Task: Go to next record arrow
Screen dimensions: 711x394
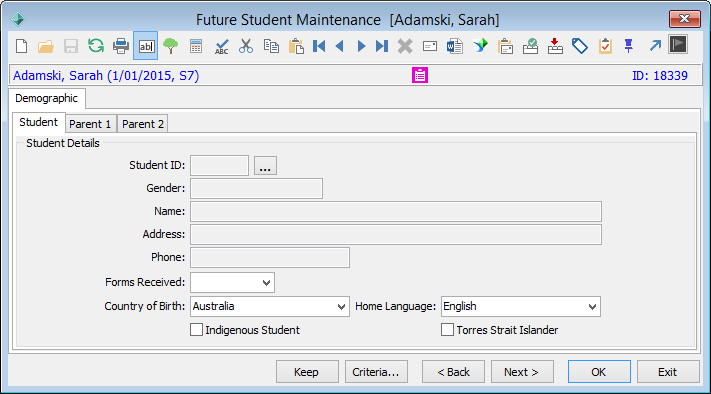Action: (x=361, y=46)
